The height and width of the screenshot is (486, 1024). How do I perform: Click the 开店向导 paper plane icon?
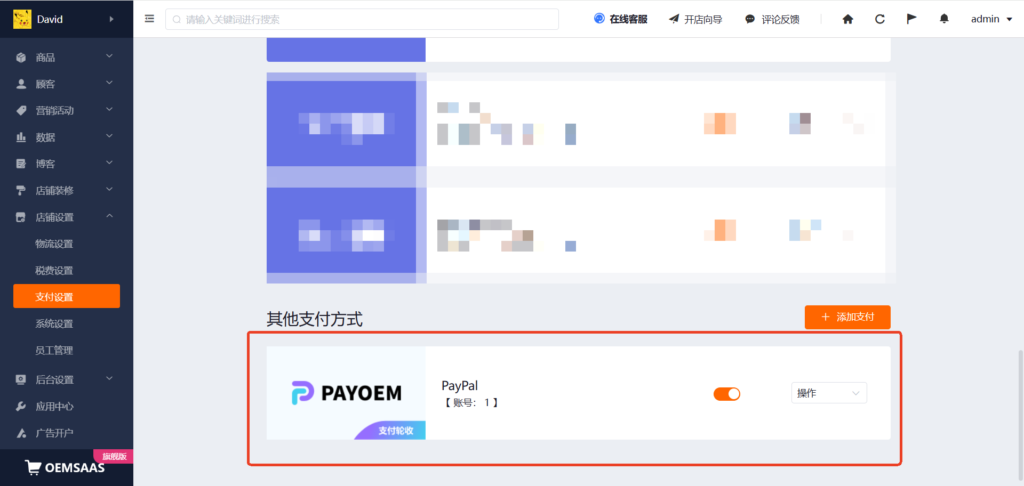click(x=674, y=19)
